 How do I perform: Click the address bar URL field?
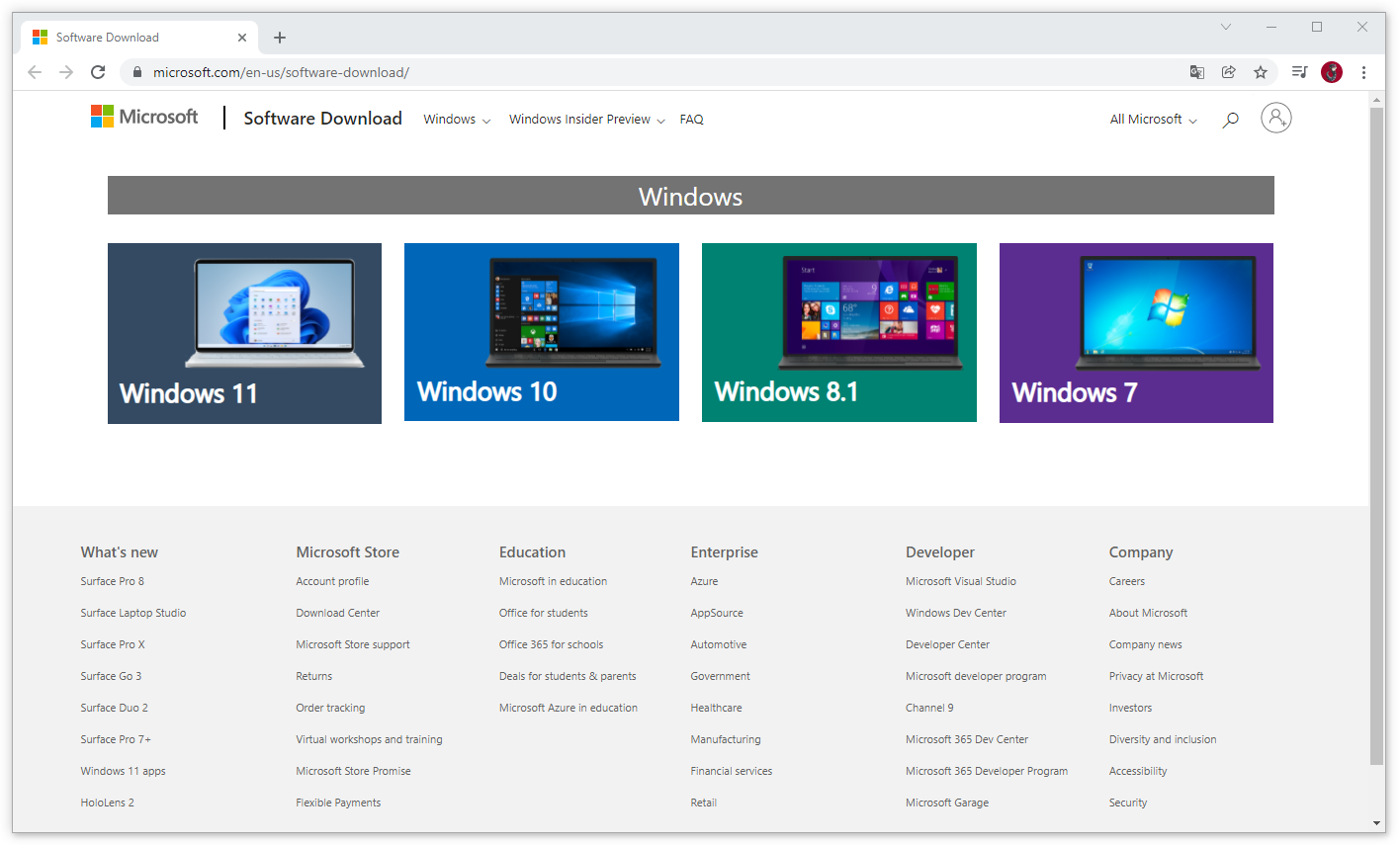click(x=593, y=72)
